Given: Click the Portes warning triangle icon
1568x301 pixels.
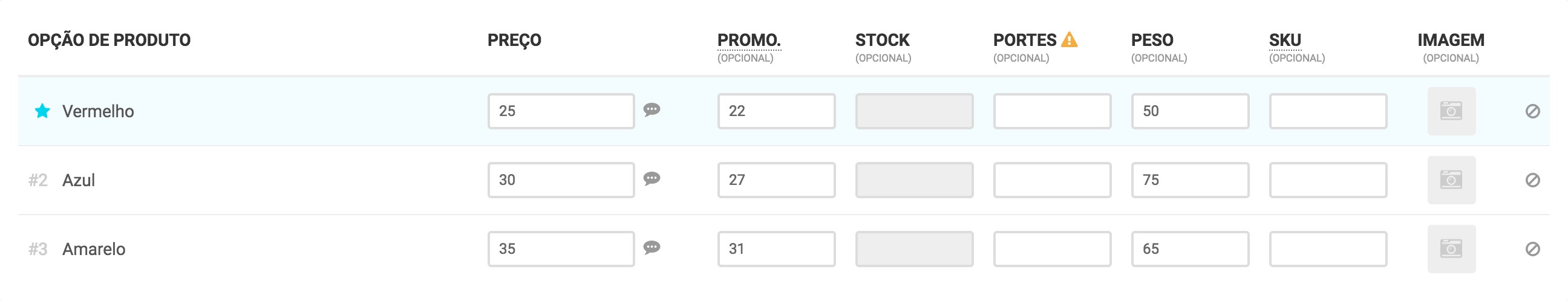Looking at the screenshot, I should coord(1069,40).
